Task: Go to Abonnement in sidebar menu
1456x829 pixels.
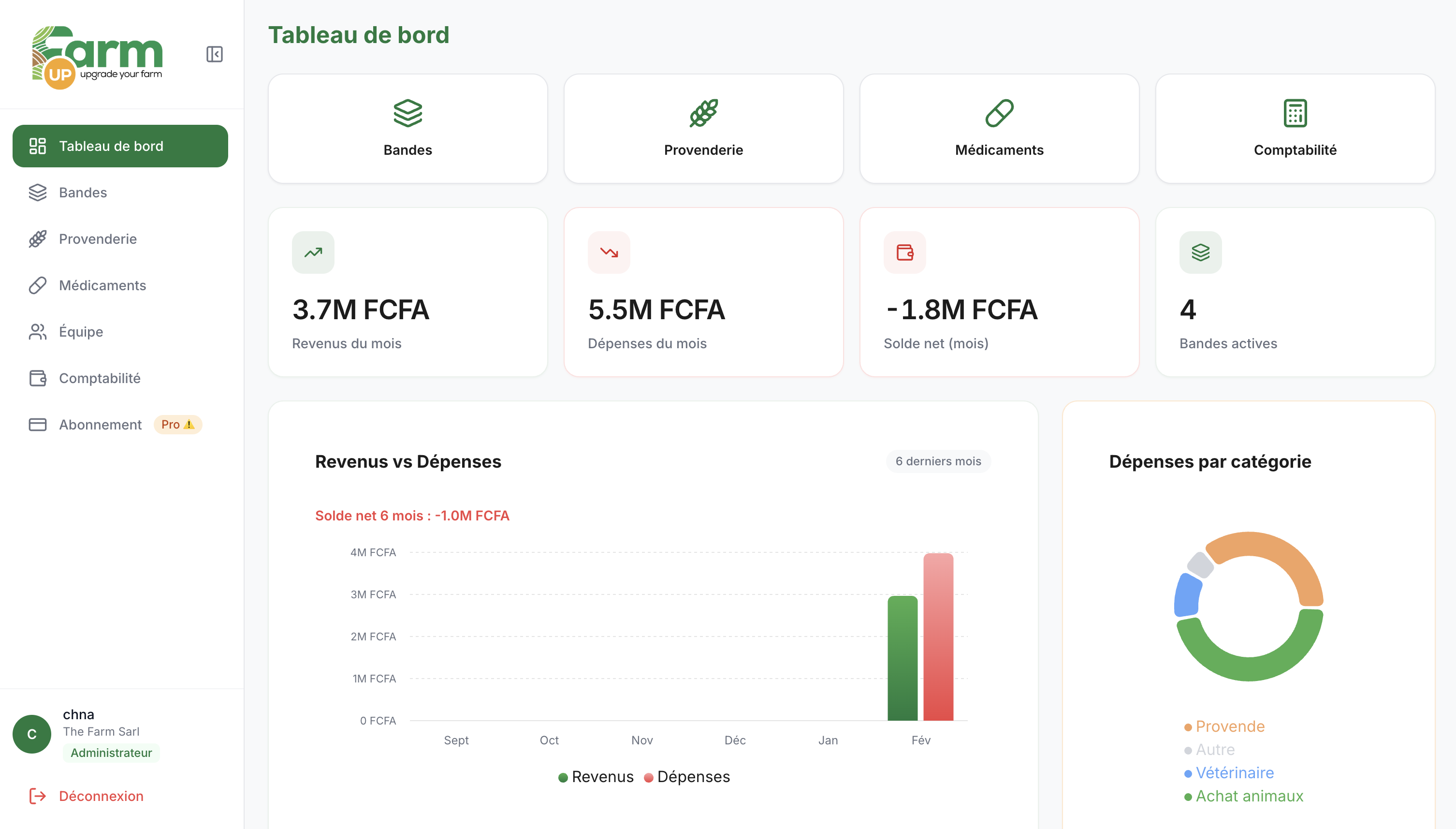Action: click(x=100, y=425)
